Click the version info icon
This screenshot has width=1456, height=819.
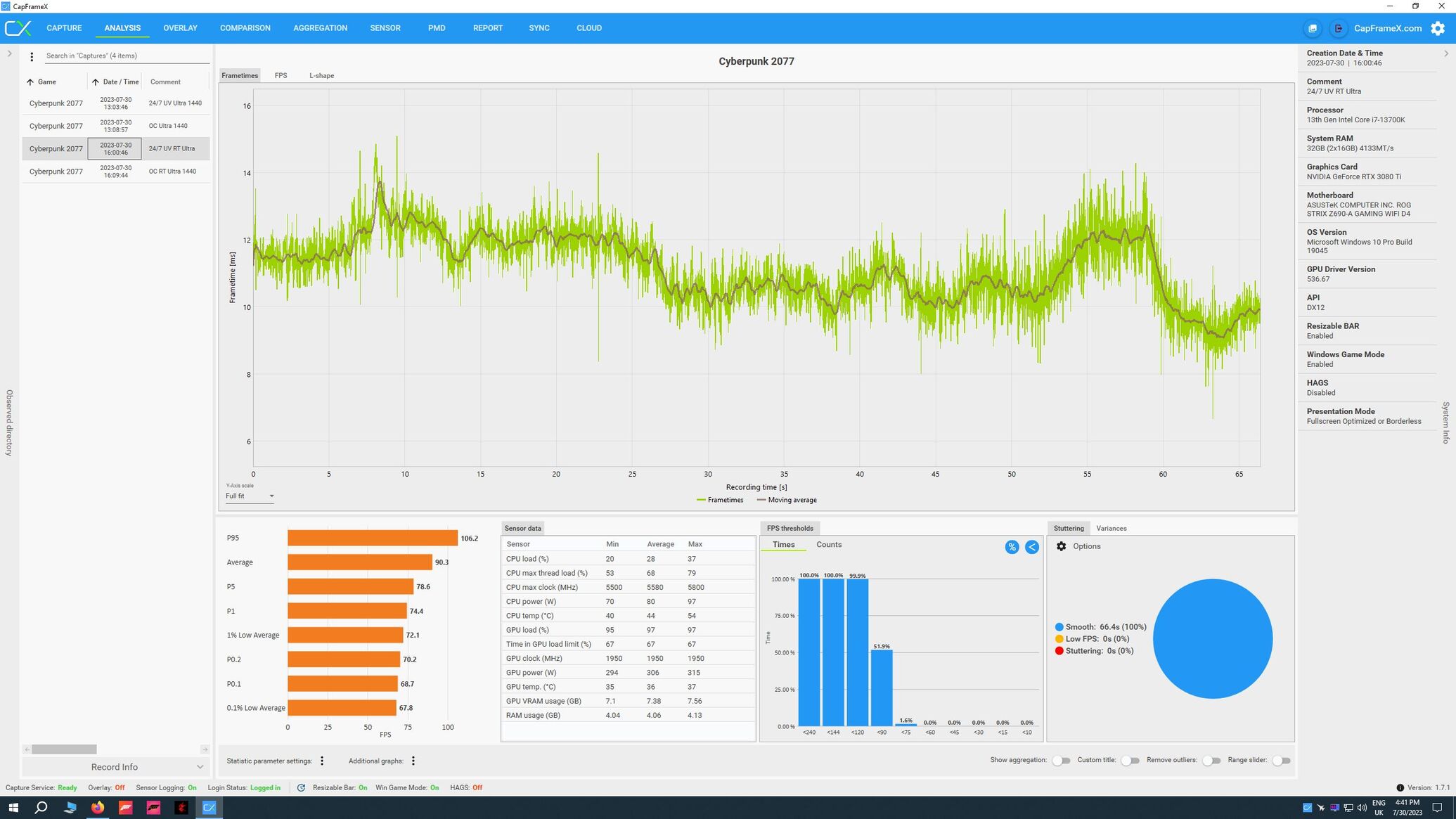coord(1400,787)
